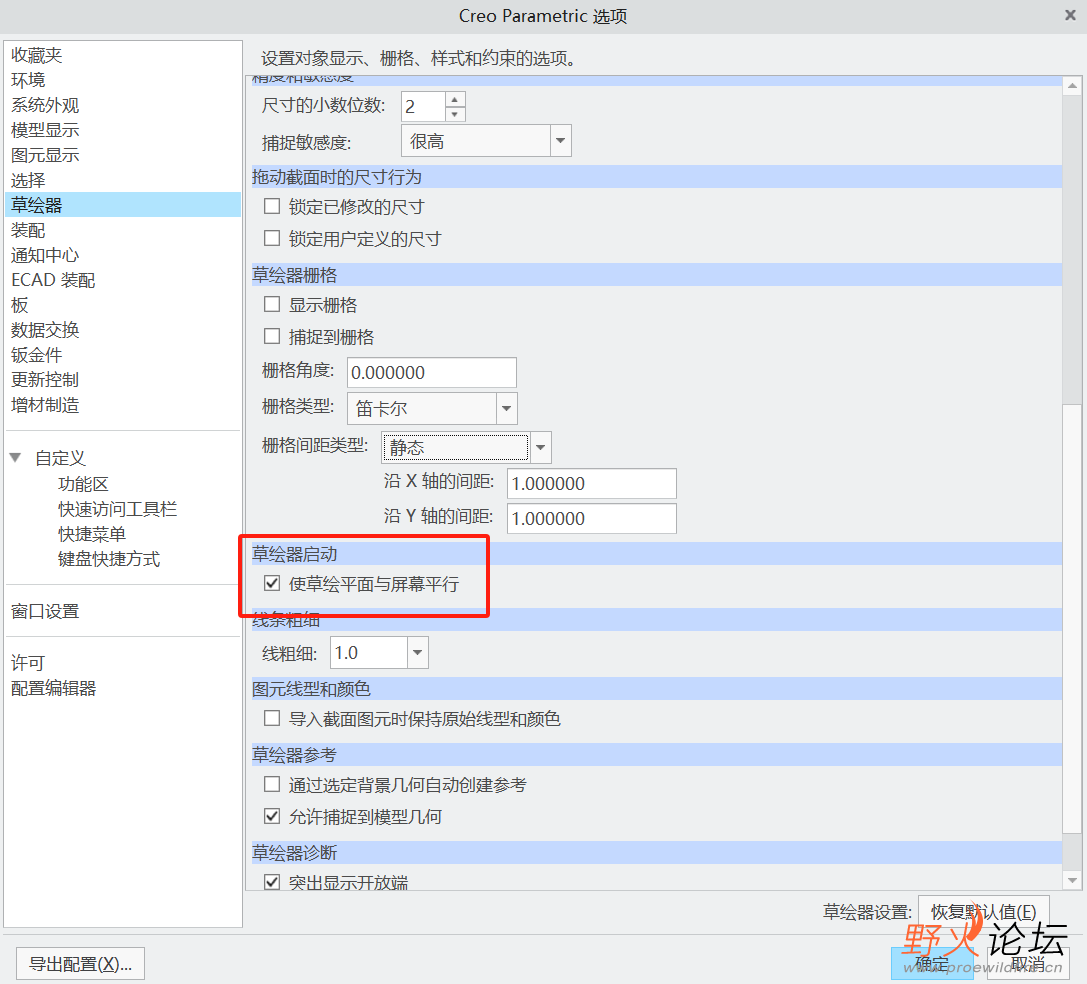Click the 取消 button
Image resolution: width=1087 pixels, height=984 pixels.
[x=1028, y=964]
